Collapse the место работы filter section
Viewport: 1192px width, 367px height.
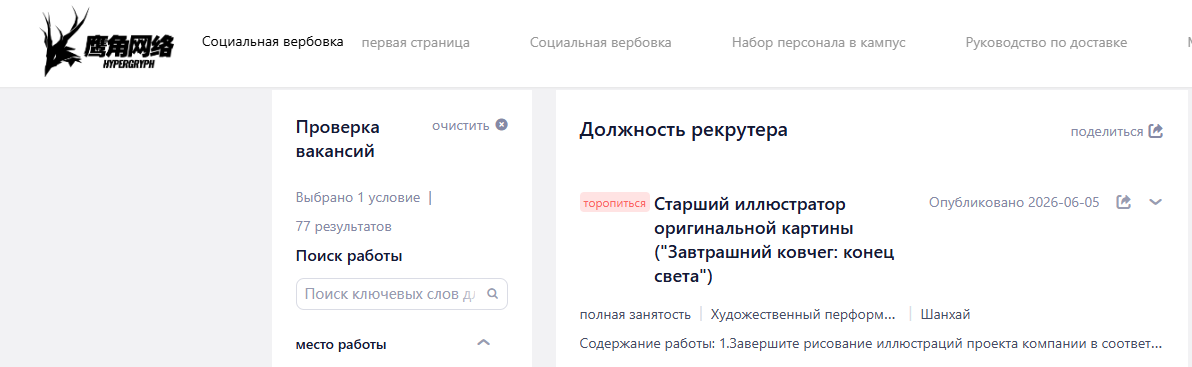(483, 343)
